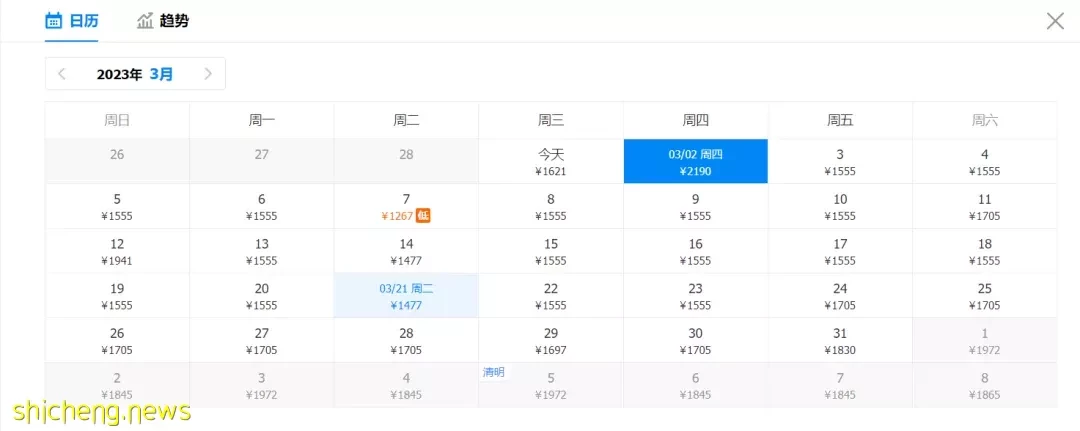
Task: Select highlighted 03/02 周四 ¥2190 cell
Action: click(x=696, y=162)
